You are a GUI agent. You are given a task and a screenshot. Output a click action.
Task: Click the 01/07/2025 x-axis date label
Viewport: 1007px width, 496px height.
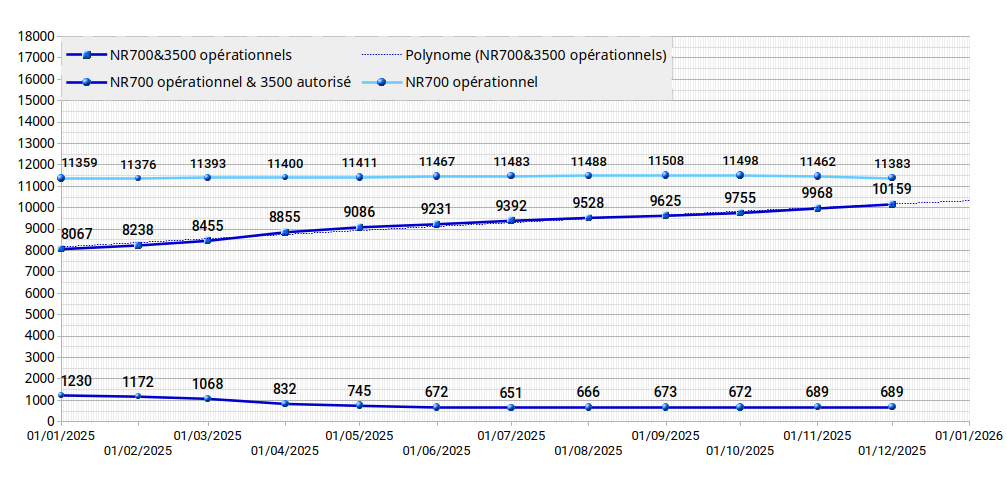pos(511,436)
